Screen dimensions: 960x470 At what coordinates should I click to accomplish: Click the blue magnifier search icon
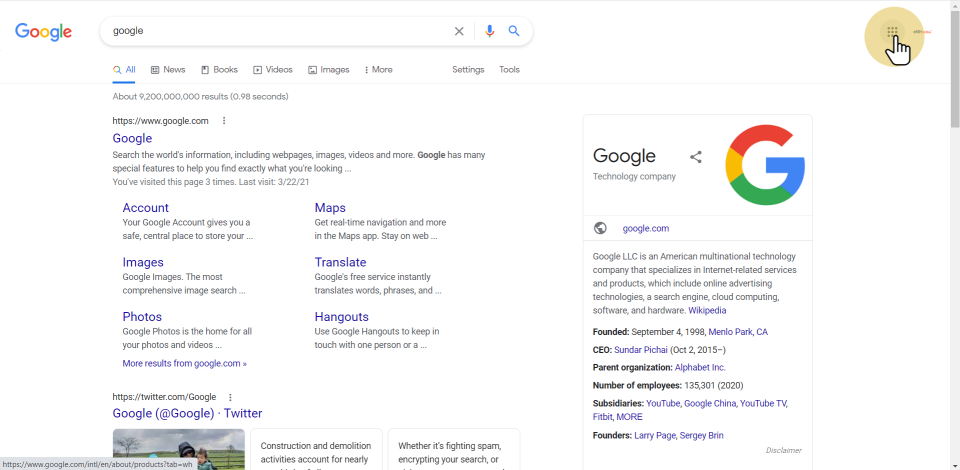point(514,31)
